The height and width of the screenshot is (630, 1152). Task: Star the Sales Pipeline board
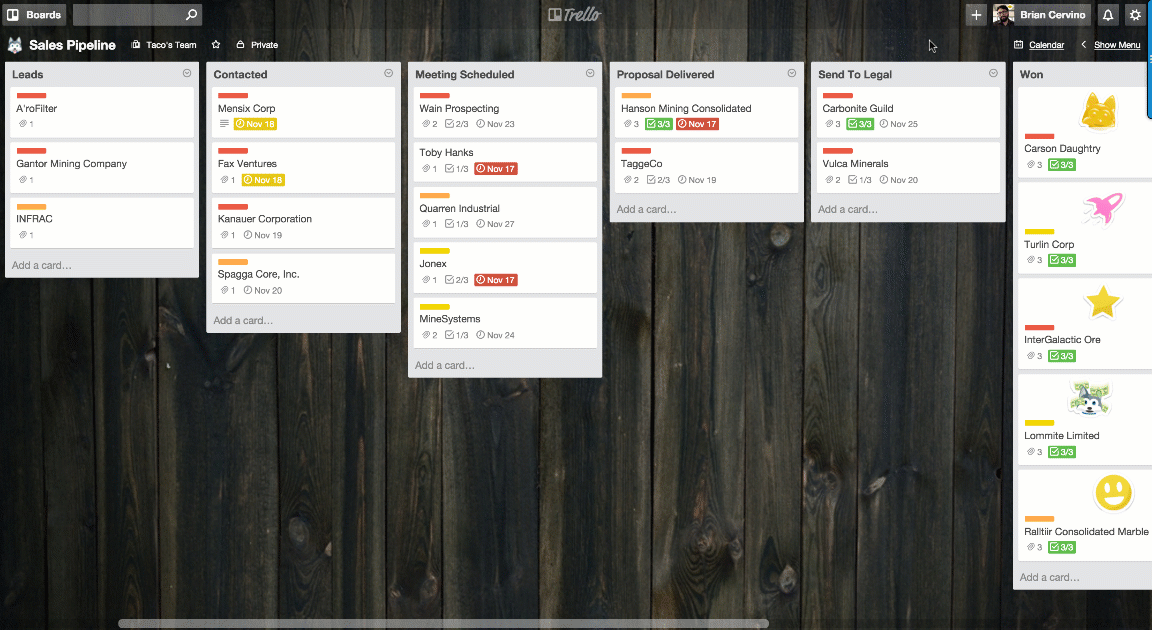[x=216, y=45]
